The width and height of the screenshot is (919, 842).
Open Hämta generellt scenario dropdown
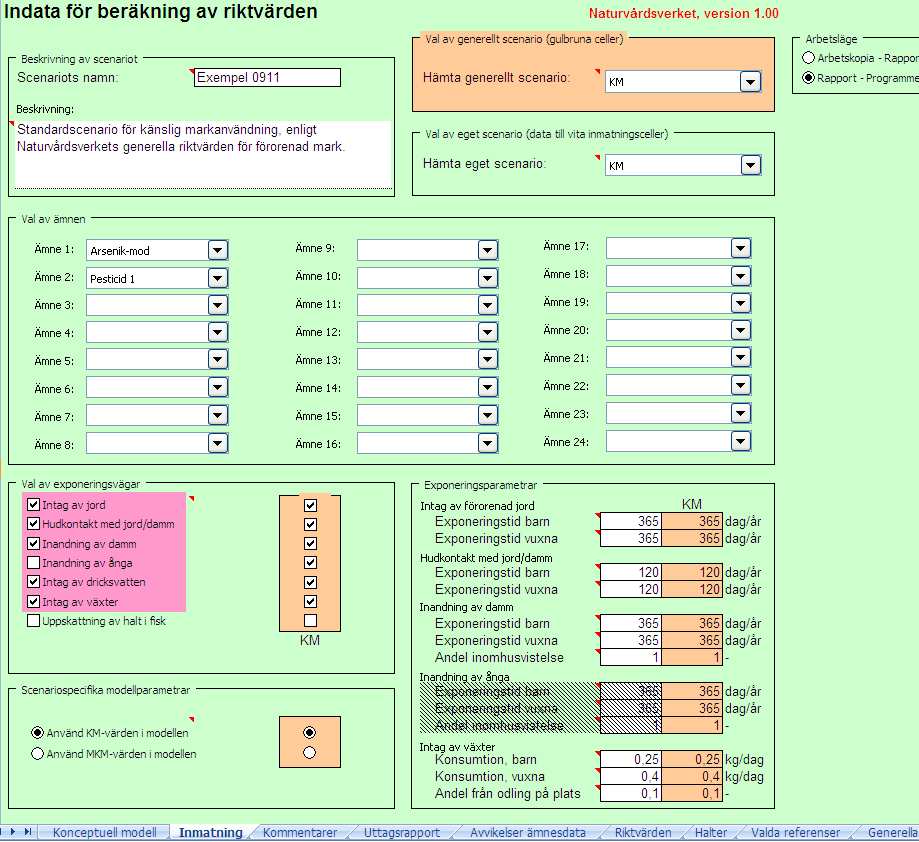pyautogui.click(x=750, y=81)
